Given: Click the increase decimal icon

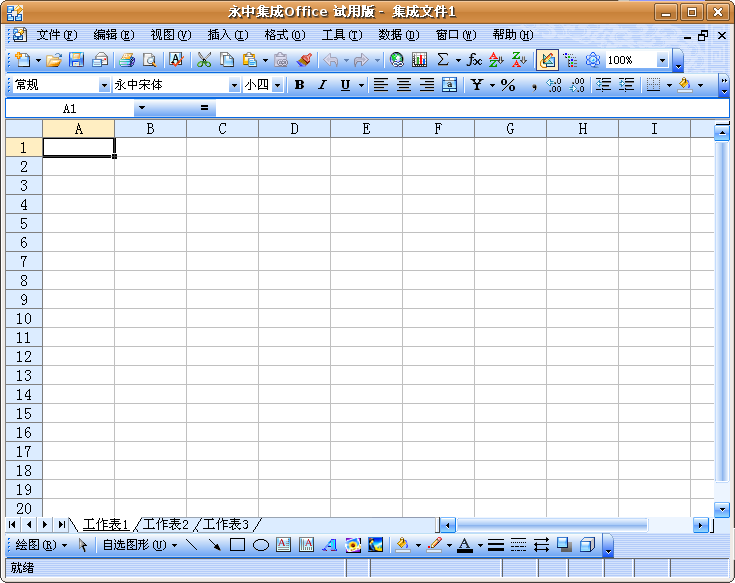Looking at the screenshot, I should 554,85.
